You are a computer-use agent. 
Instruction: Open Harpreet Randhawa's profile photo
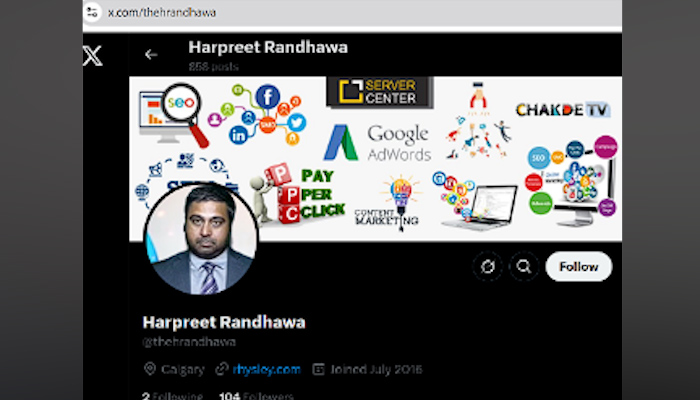pos(201,239)
